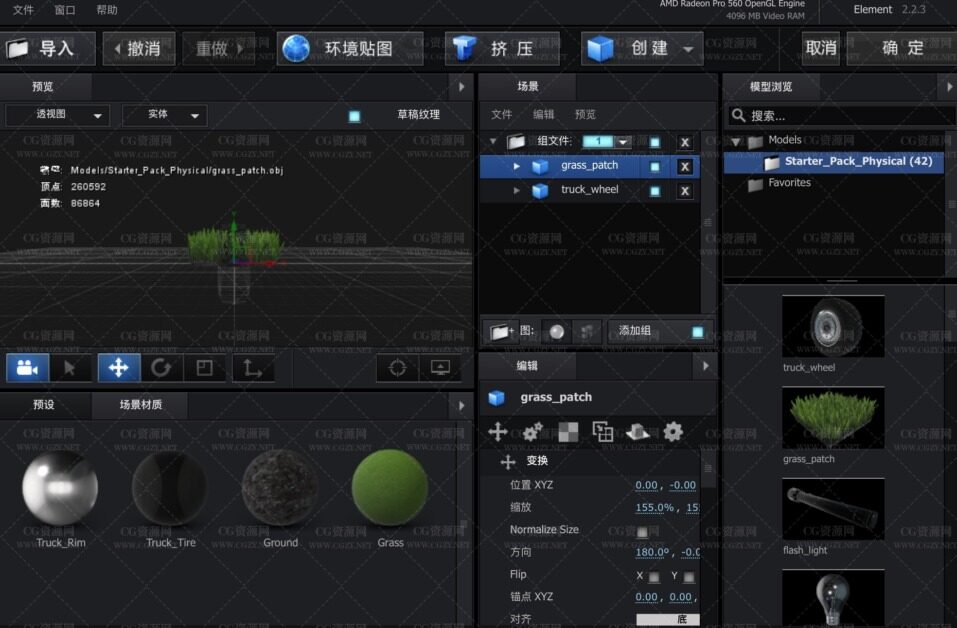Toggle the draft texture (草稿纹理) checkbox

tap(354, 116)
